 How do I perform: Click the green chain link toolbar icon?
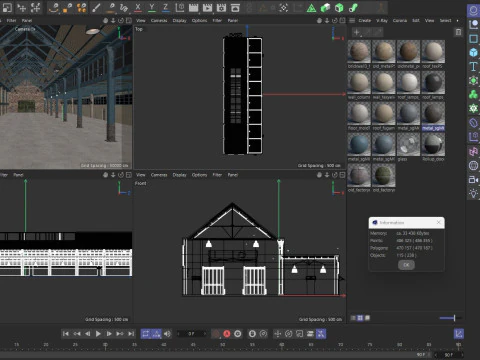[353, 7]
